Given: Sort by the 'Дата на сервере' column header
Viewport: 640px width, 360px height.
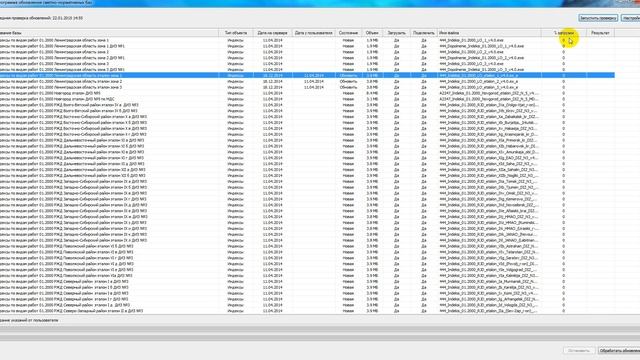Looking at the screenshot, I should [x=272, y=33].
